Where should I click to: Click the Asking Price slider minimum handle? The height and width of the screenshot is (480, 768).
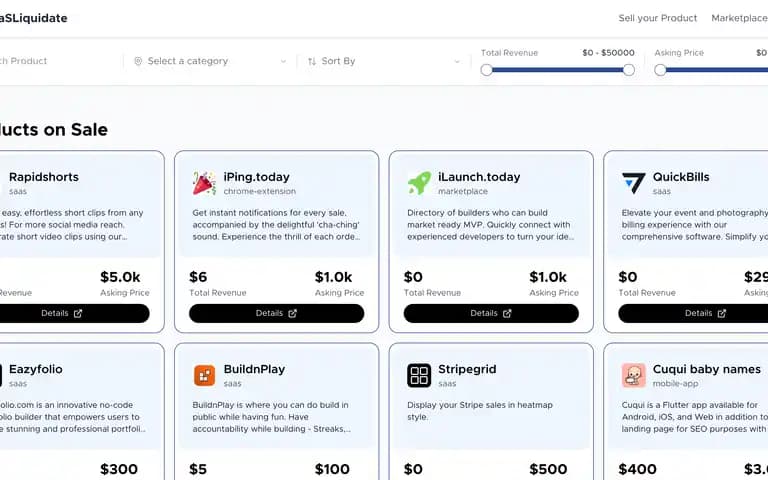coord(660,70)
